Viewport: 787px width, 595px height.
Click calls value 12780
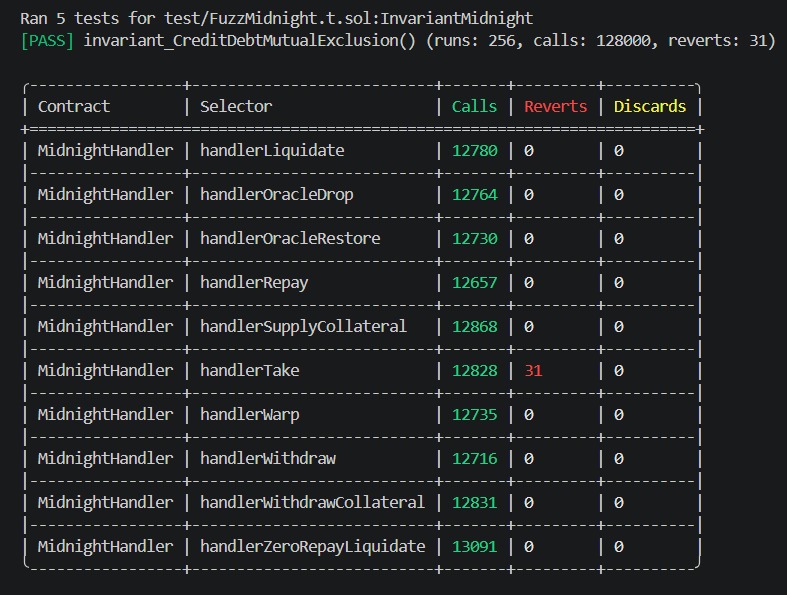(x=474, y=151)
